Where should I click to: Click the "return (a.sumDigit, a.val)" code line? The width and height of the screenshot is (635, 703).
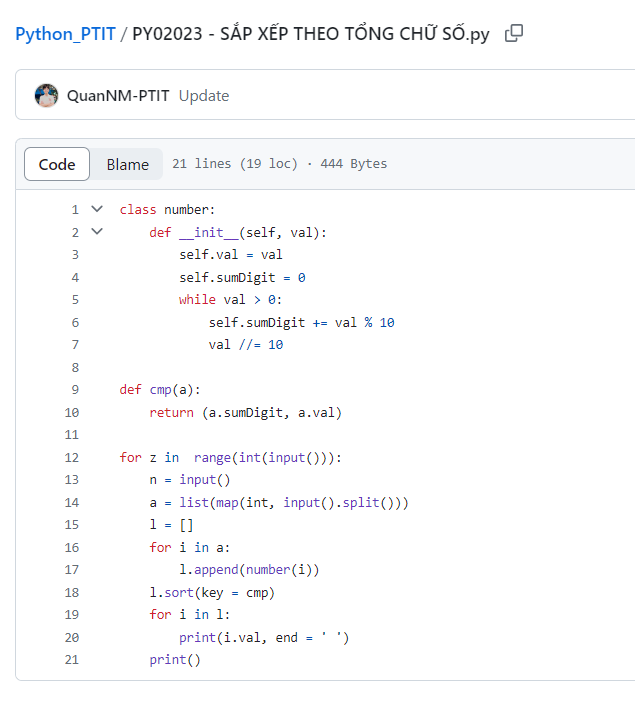pyautogui.click(x=245, y=412)
